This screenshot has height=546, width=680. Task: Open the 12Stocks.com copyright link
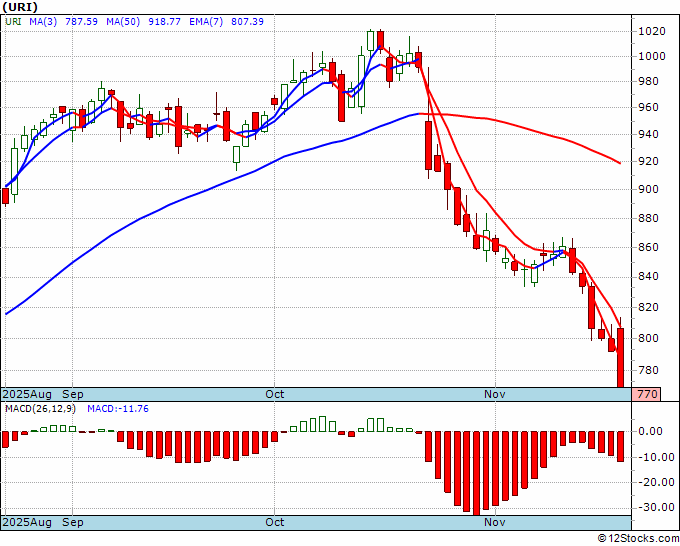click(638, 539)
